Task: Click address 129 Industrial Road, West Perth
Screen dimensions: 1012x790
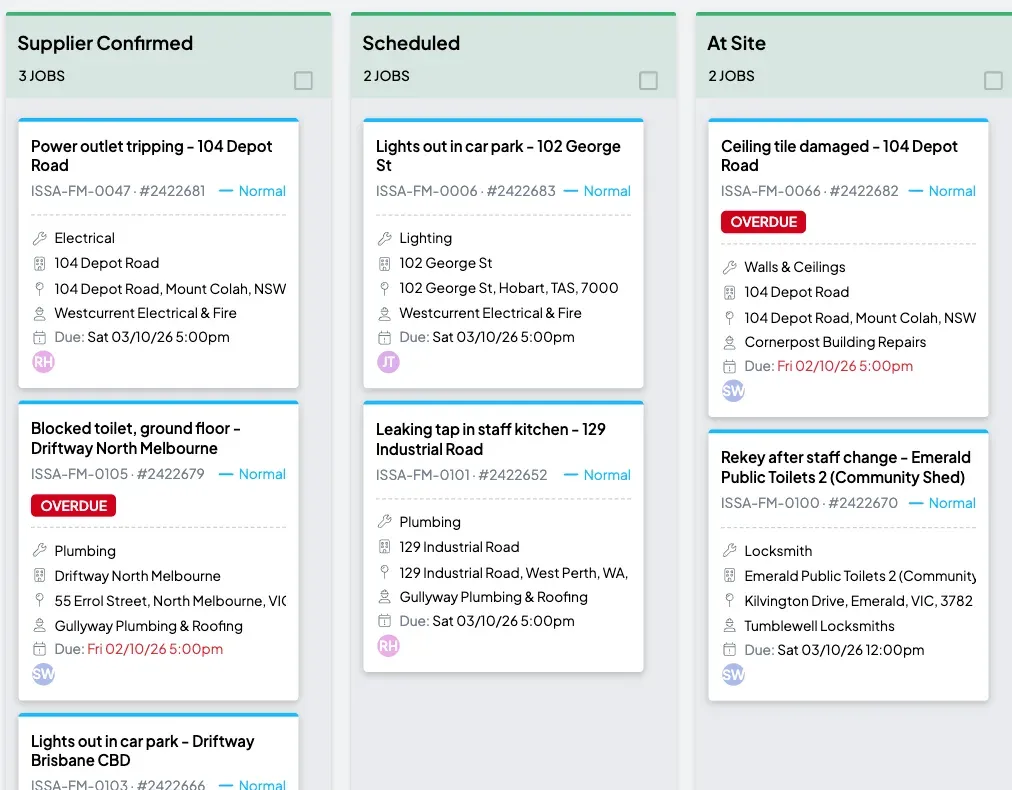Action: point(514,572)
